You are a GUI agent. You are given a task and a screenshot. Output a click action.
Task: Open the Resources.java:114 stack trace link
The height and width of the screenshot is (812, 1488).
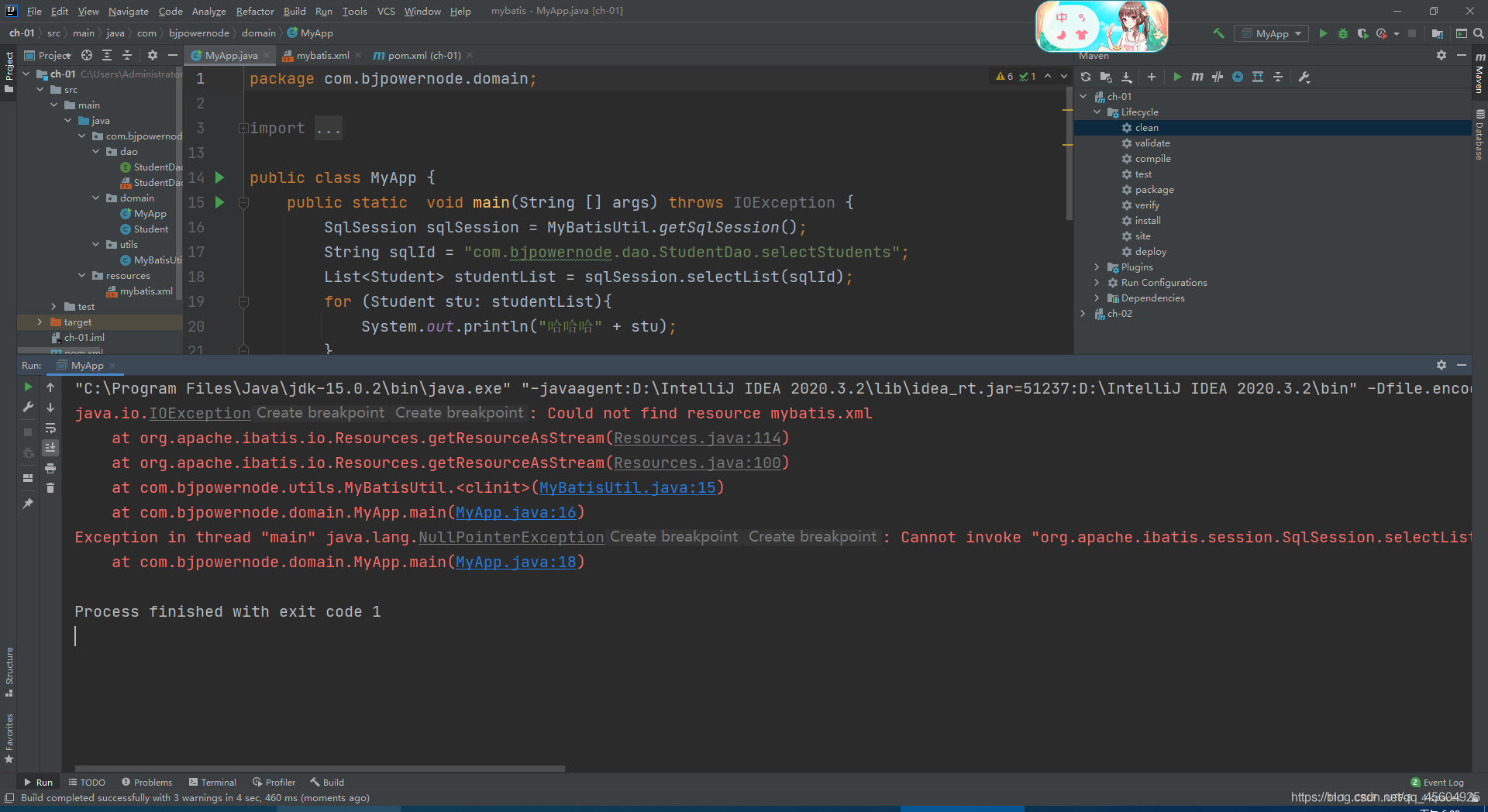coord(697,438)
